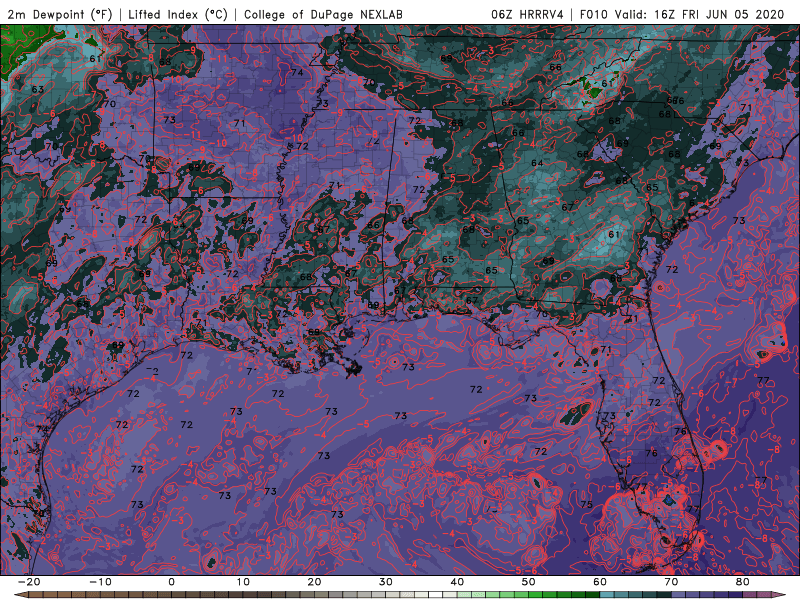
Task: Click the "80" color scale label
Action: (x=743, y=582)
